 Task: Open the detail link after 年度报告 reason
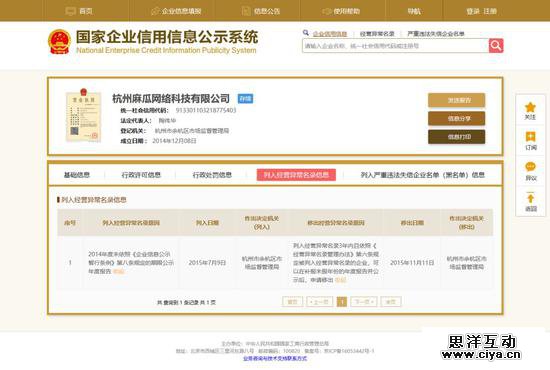click(x=119, y=271)
